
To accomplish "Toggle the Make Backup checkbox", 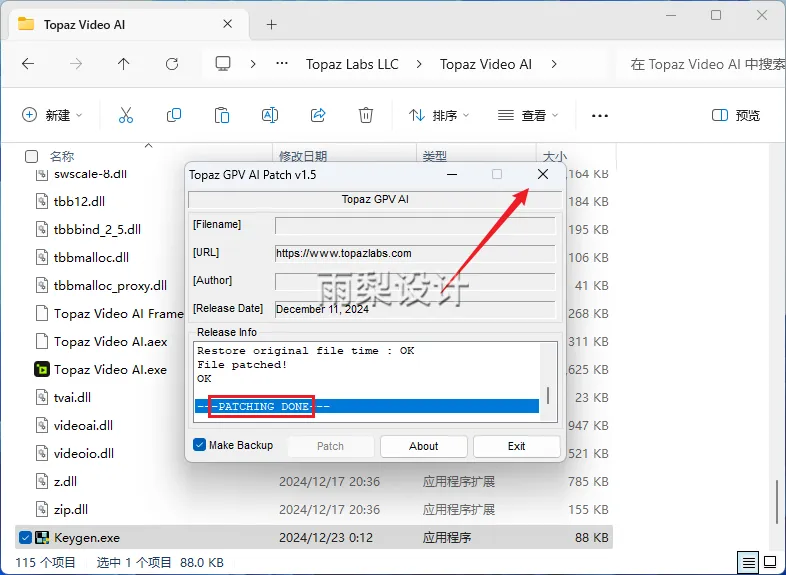I will coord(200,445).
